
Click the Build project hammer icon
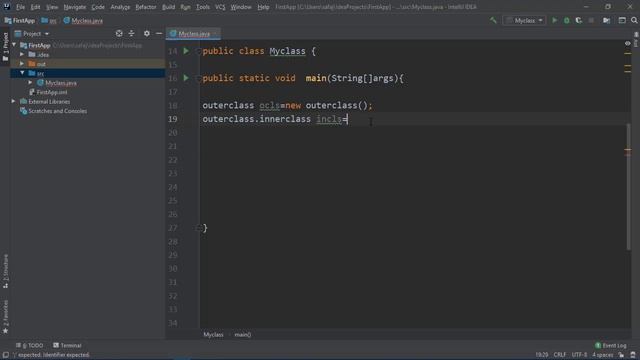(x=493, y=20)
